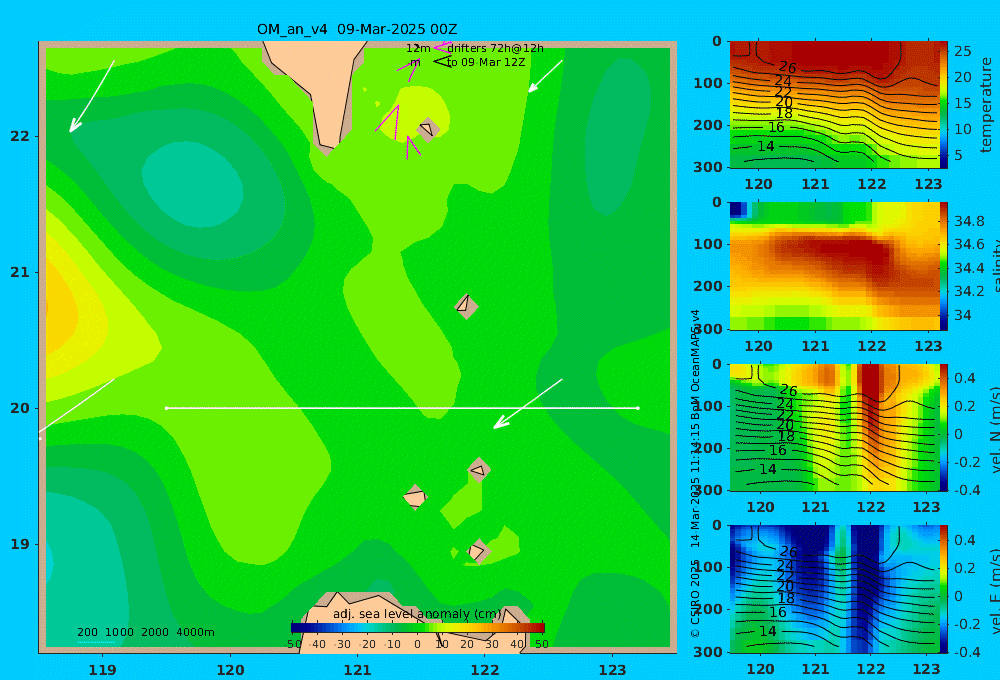1000x680 pixels.
Task: Click contour label 16 in the vel. E panel
Action: click(777, 612)
